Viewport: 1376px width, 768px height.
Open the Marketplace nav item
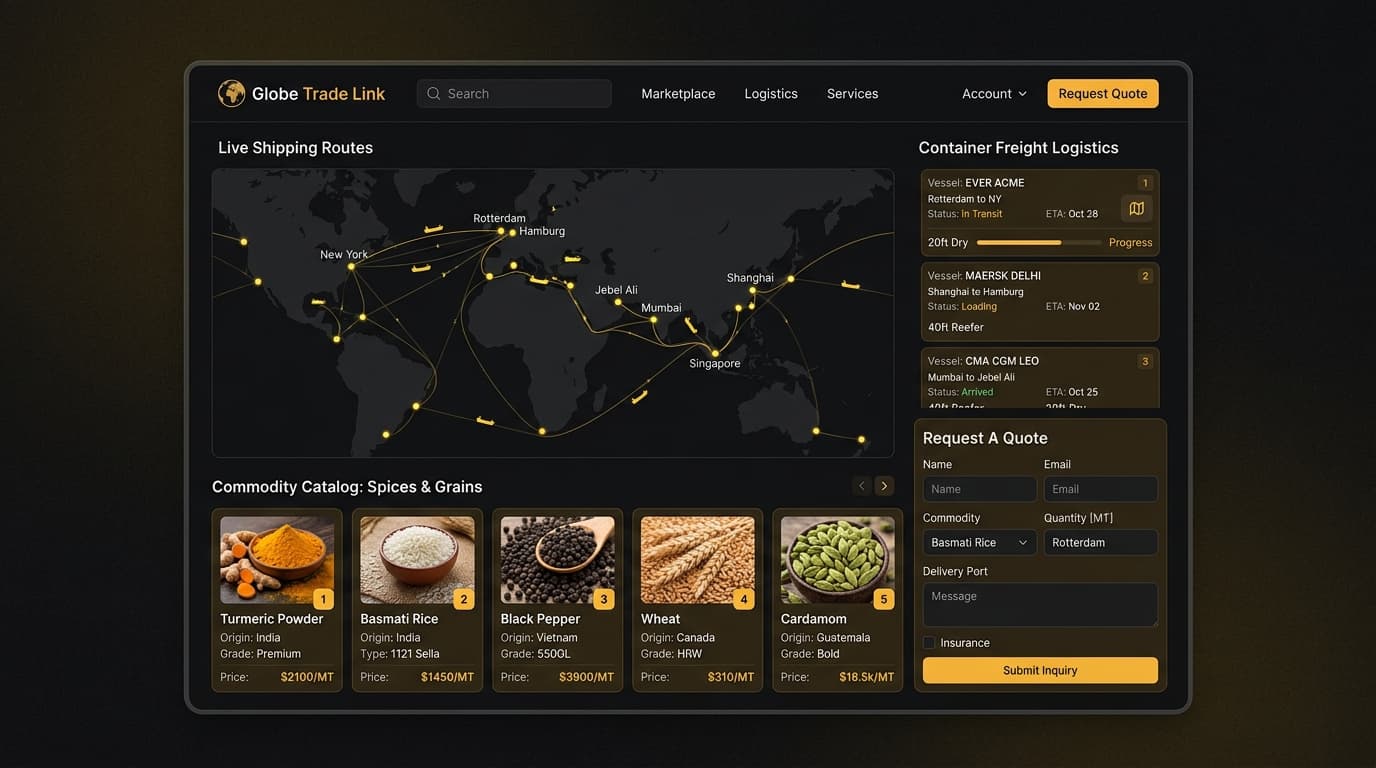[678, 94]
